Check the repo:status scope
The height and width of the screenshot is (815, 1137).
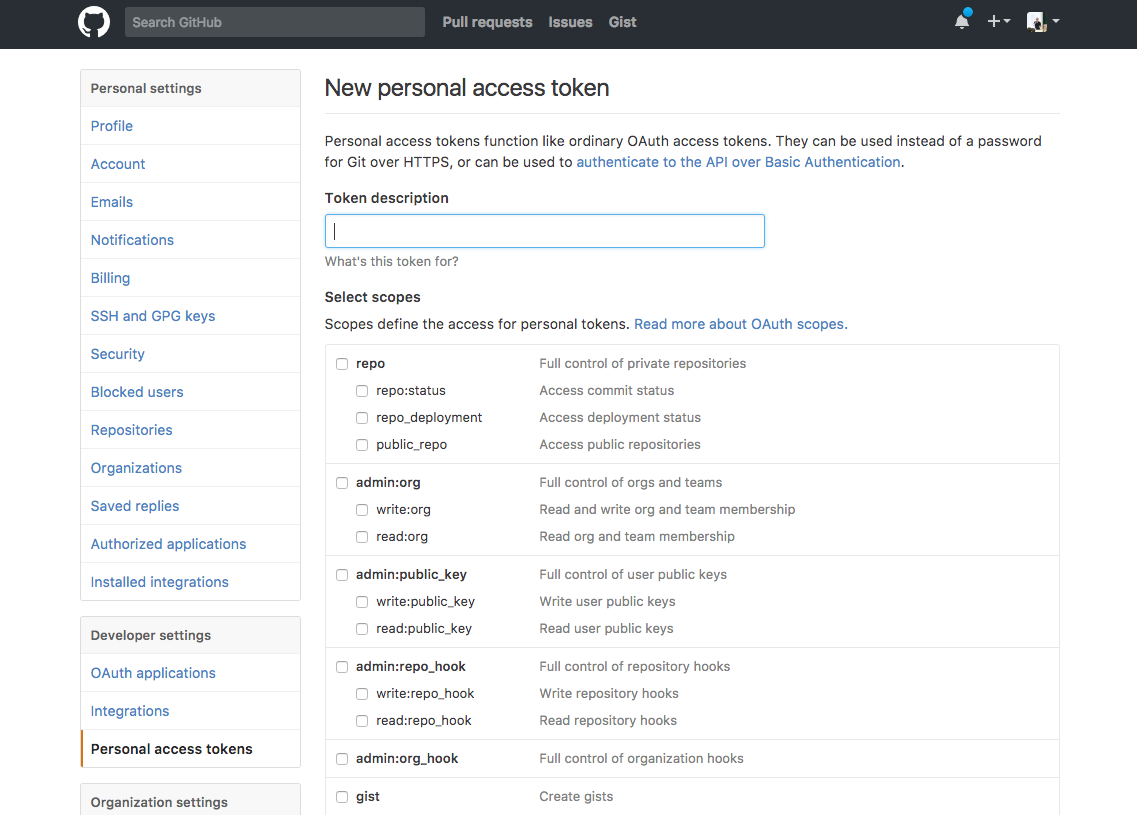click(362, 391)
